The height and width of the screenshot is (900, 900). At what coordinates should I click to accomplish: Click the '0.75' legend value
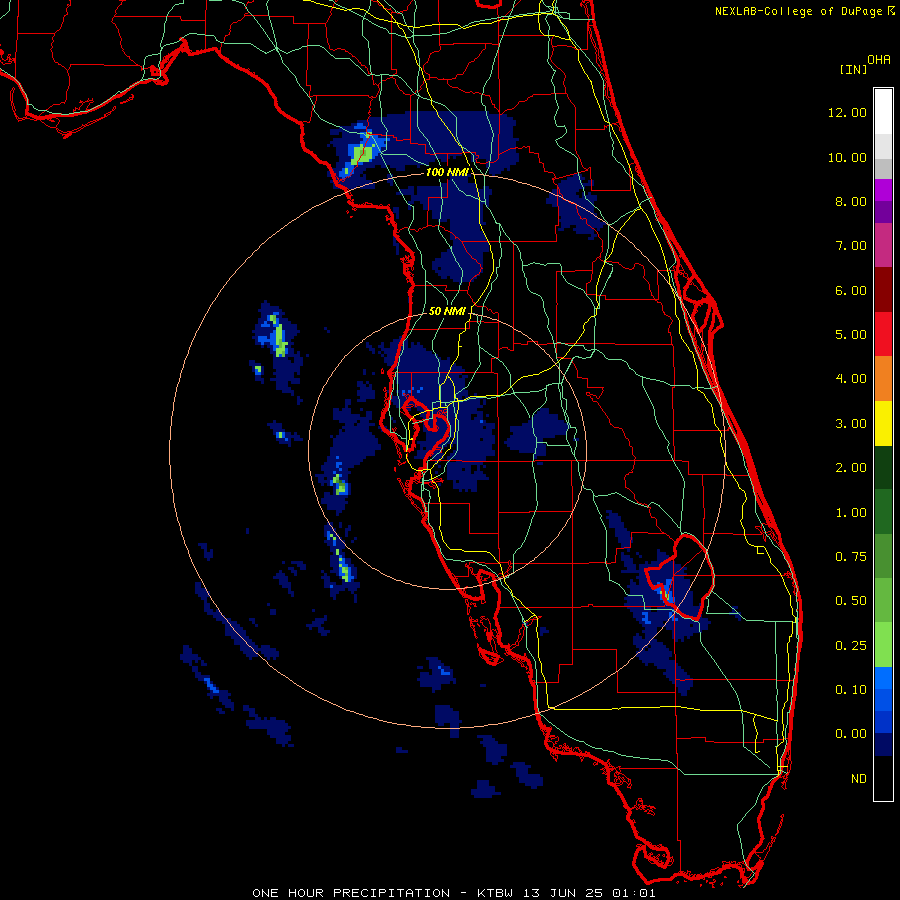851,557
